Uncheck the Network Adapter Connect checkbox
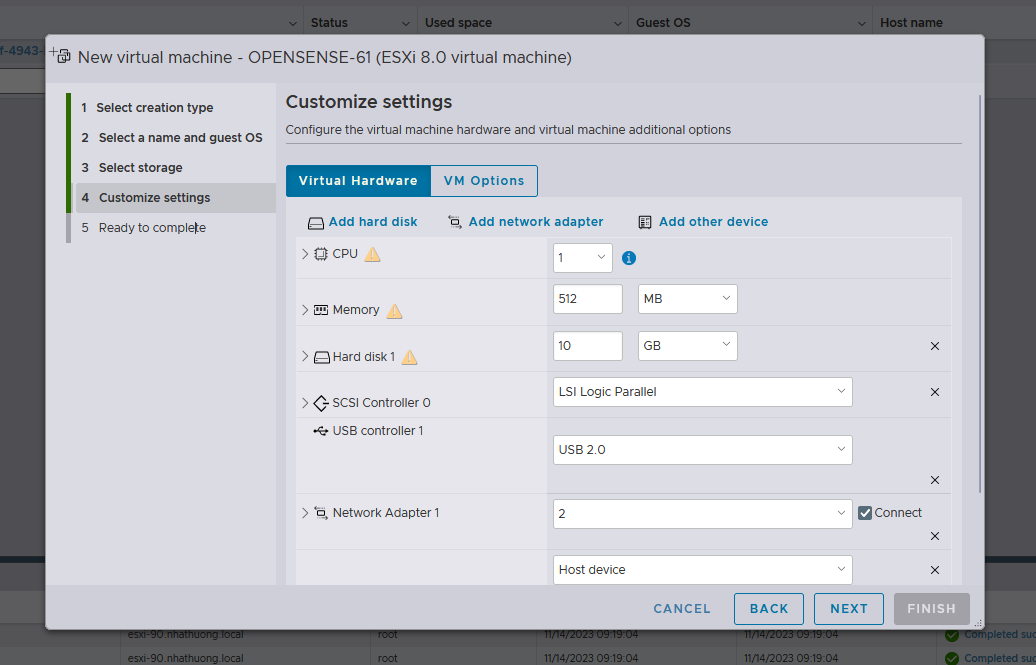1036x665 pixels. point(866,513)
